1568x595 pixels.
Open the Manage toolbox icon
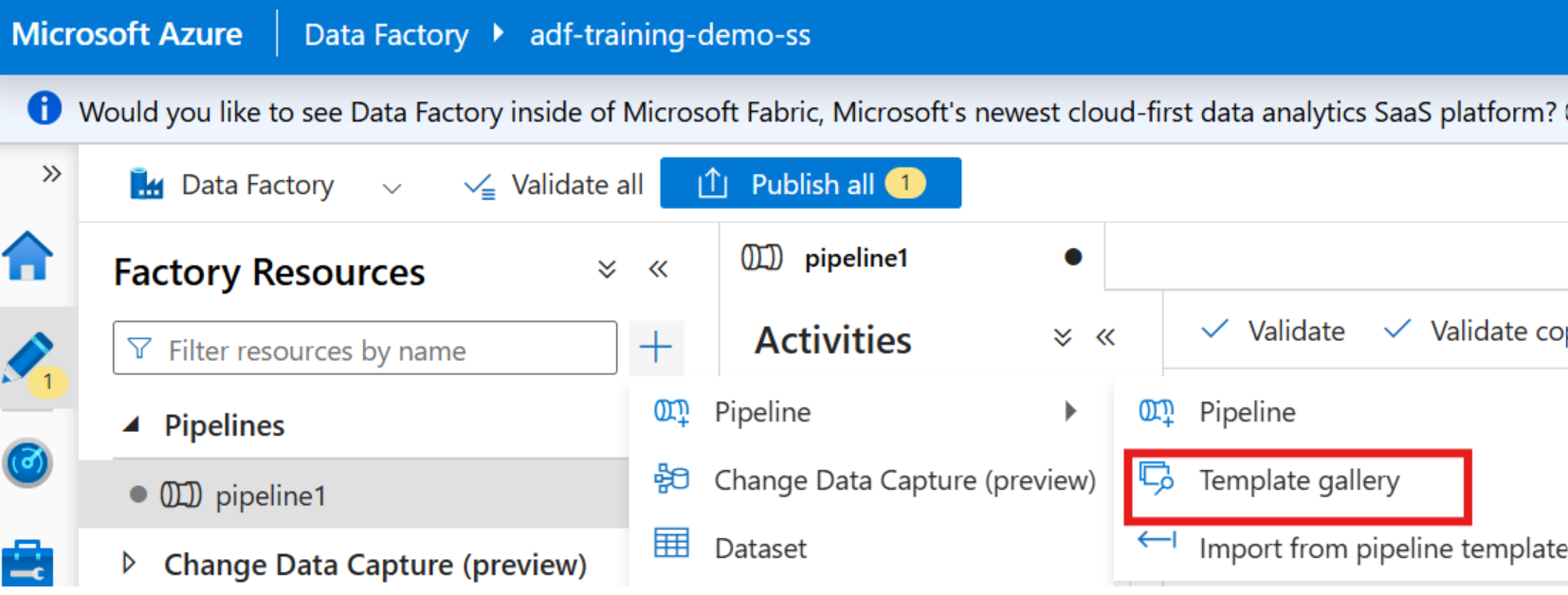[x=27, y=565]
